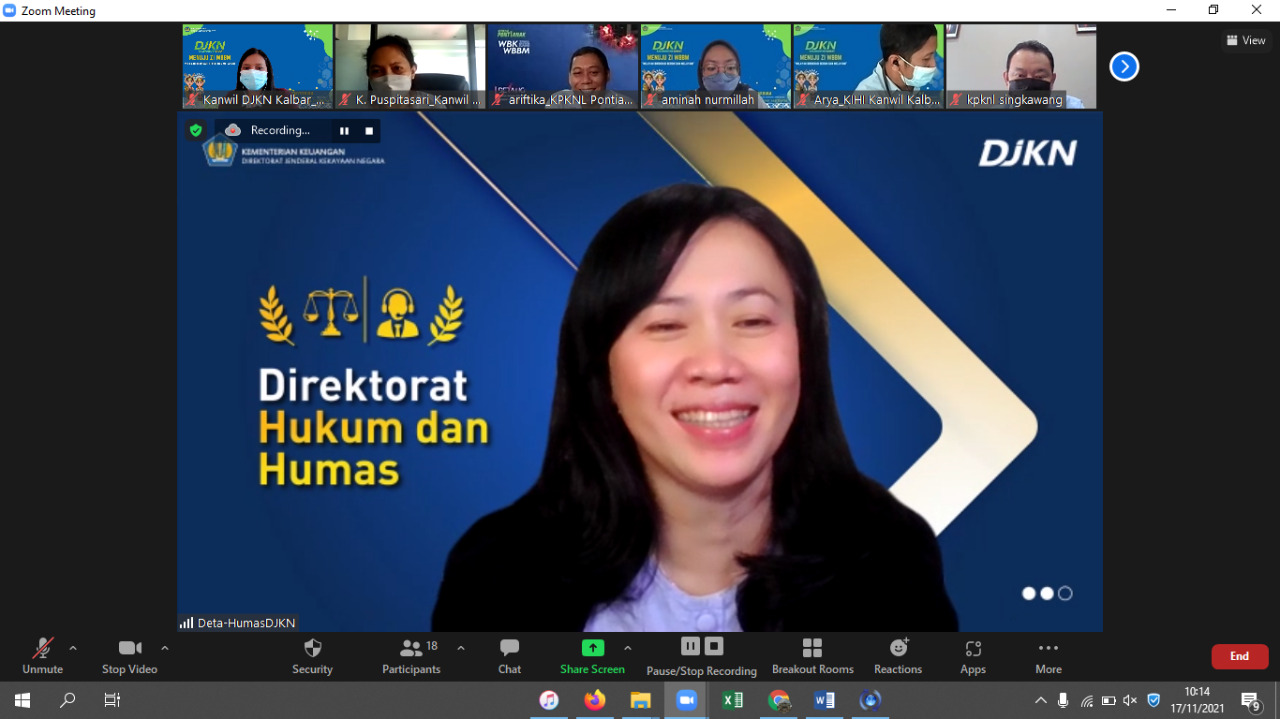Select kpknl singkawang video thumbnail
Viewport: 1280px width, 719px height.
[1021, 66]
